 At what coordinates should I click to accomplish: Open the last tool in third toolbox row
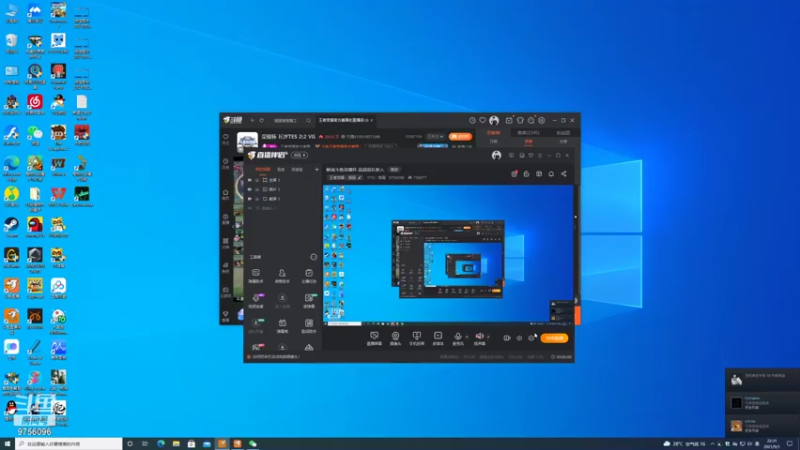coord(309,323)
